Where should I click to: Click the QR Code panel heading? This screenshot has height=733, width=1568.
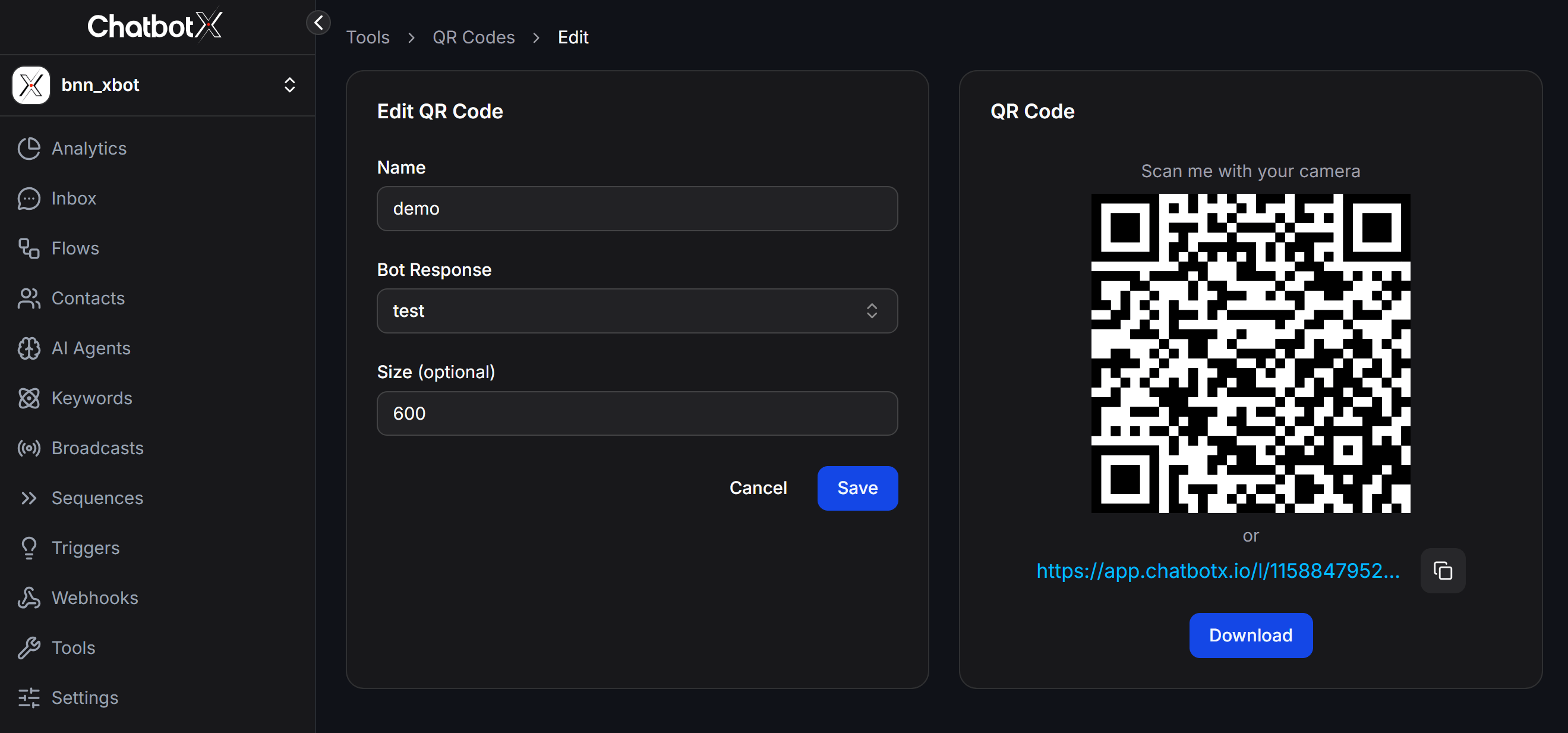click(1032, 111)
